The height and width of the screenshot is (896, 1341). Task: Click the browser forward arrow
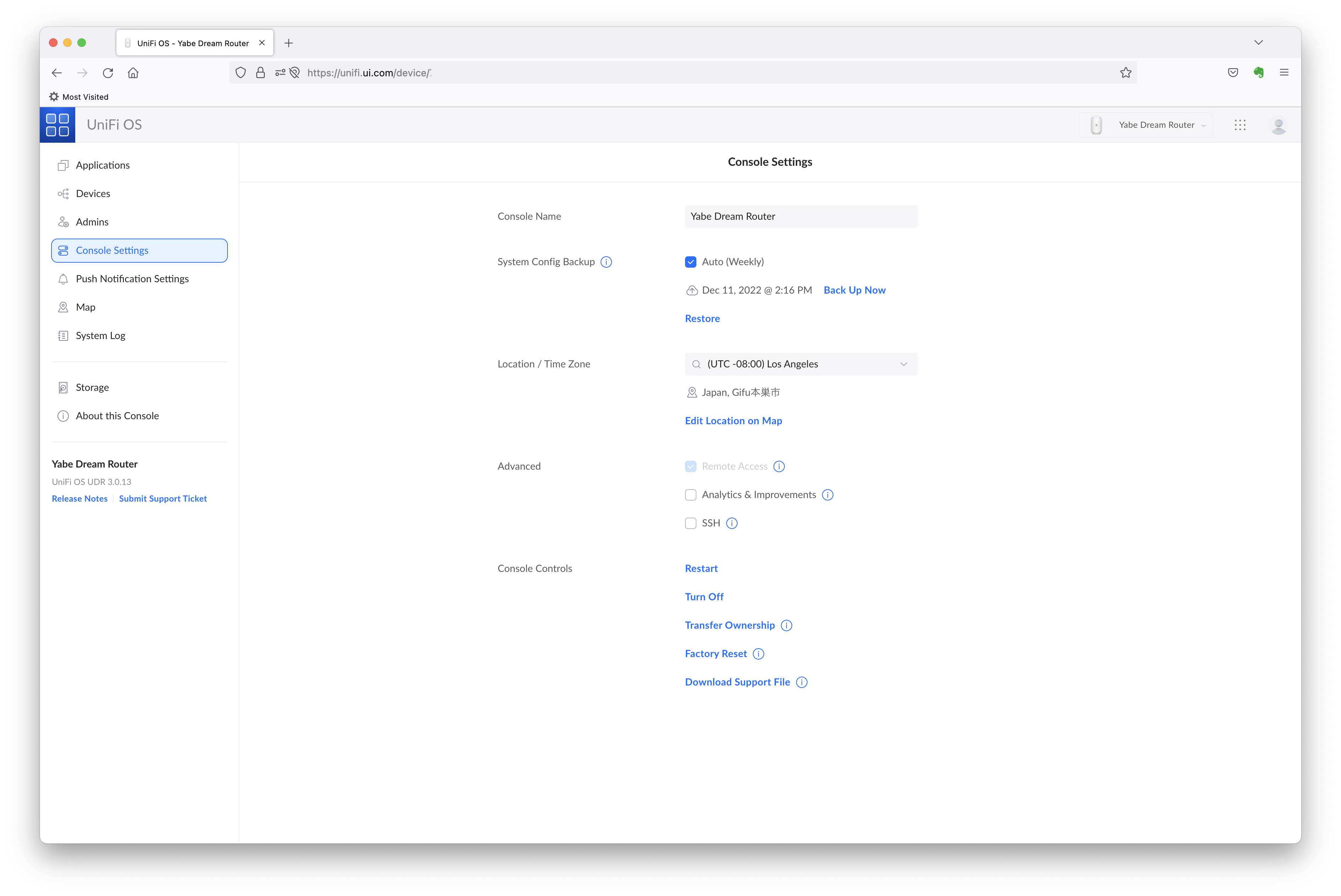click(x=82, y=72)
